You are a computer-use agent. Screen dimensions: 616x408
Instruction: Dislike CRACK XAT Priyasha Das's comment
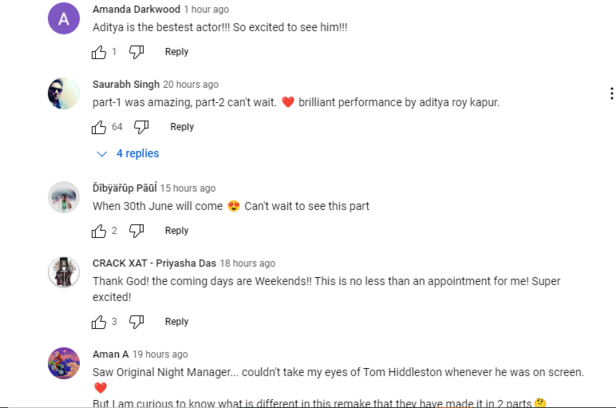[x=137, y=322]
